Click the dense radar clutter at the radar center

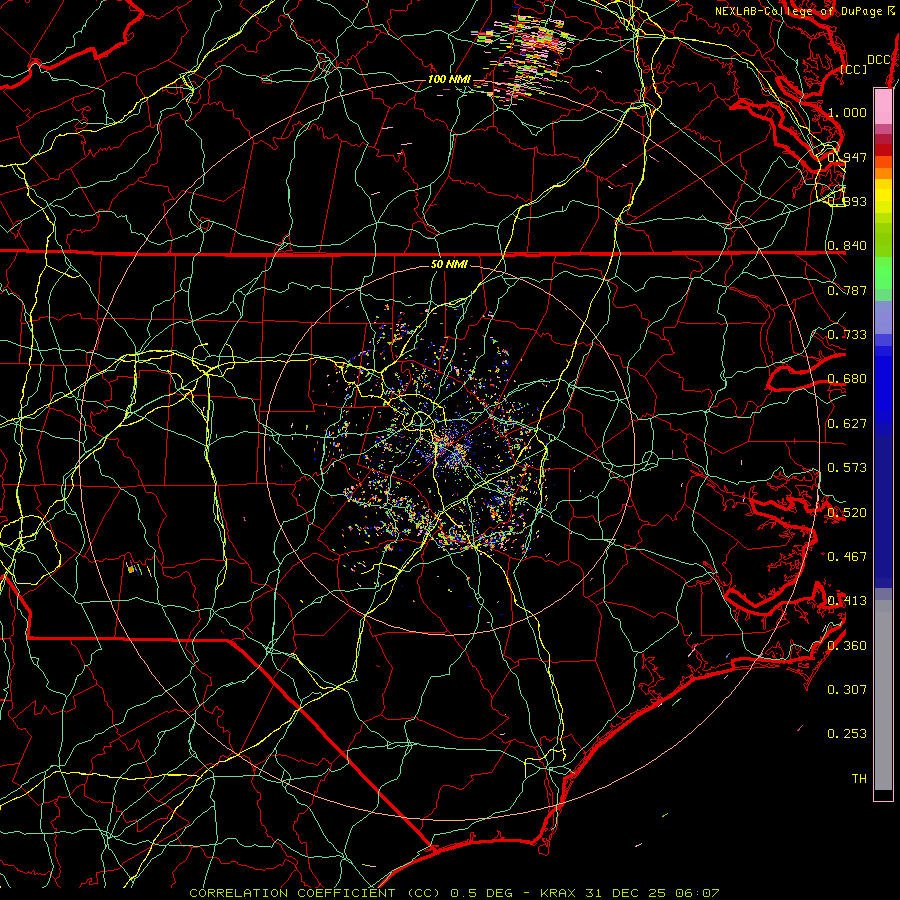pos(452,449)
